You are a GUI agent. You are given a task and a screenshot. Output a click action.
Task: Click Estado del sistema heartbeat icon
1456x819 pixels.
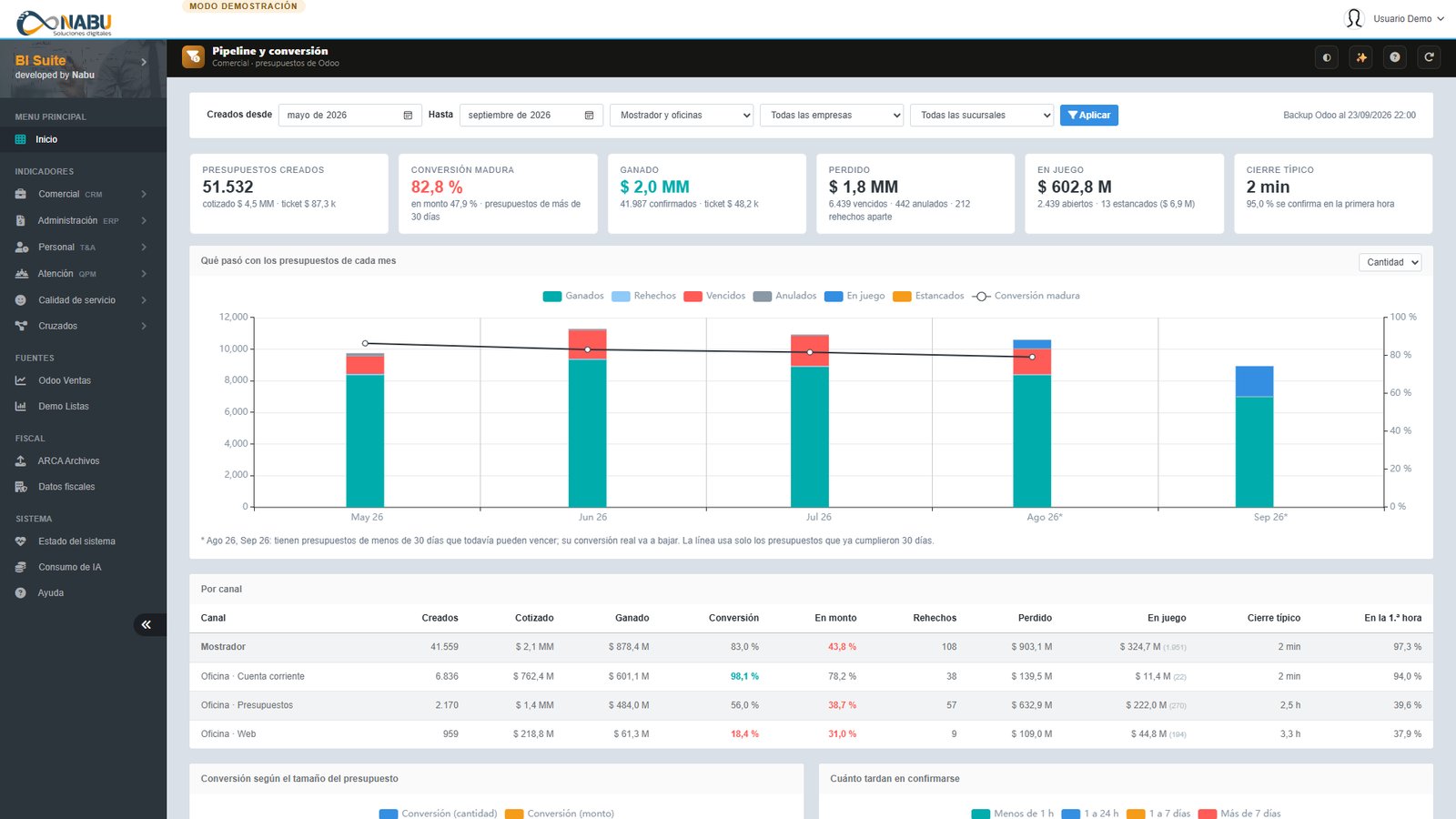(x=21, y=541)
